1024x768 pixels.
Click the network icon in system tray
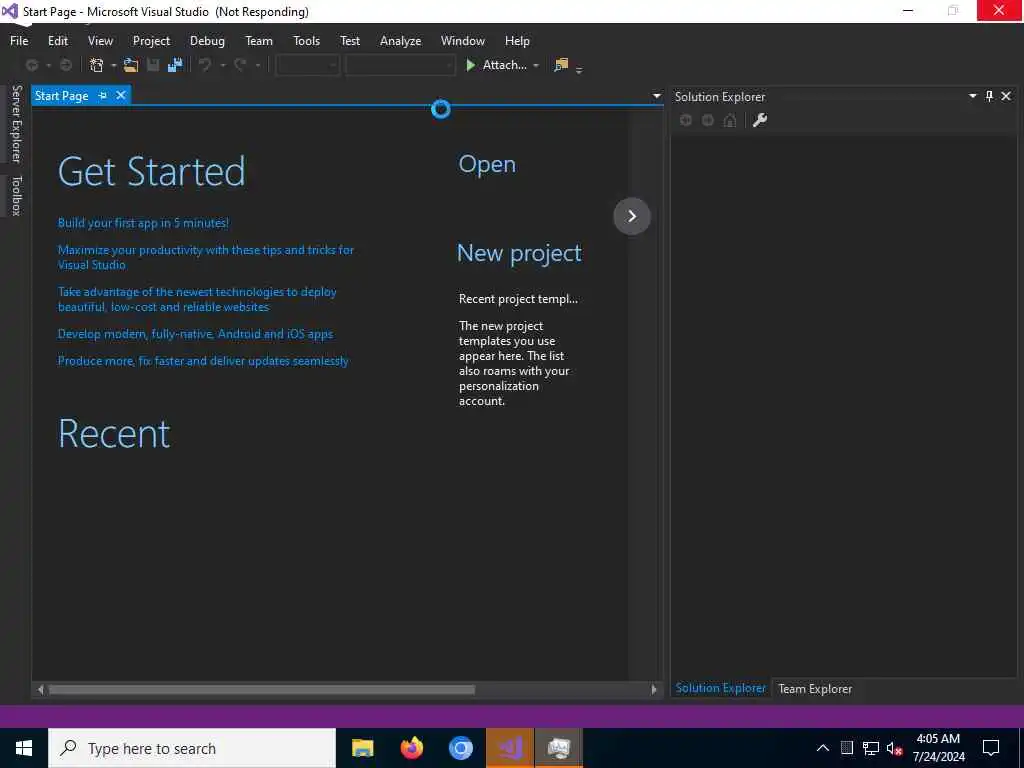point(871,748)
